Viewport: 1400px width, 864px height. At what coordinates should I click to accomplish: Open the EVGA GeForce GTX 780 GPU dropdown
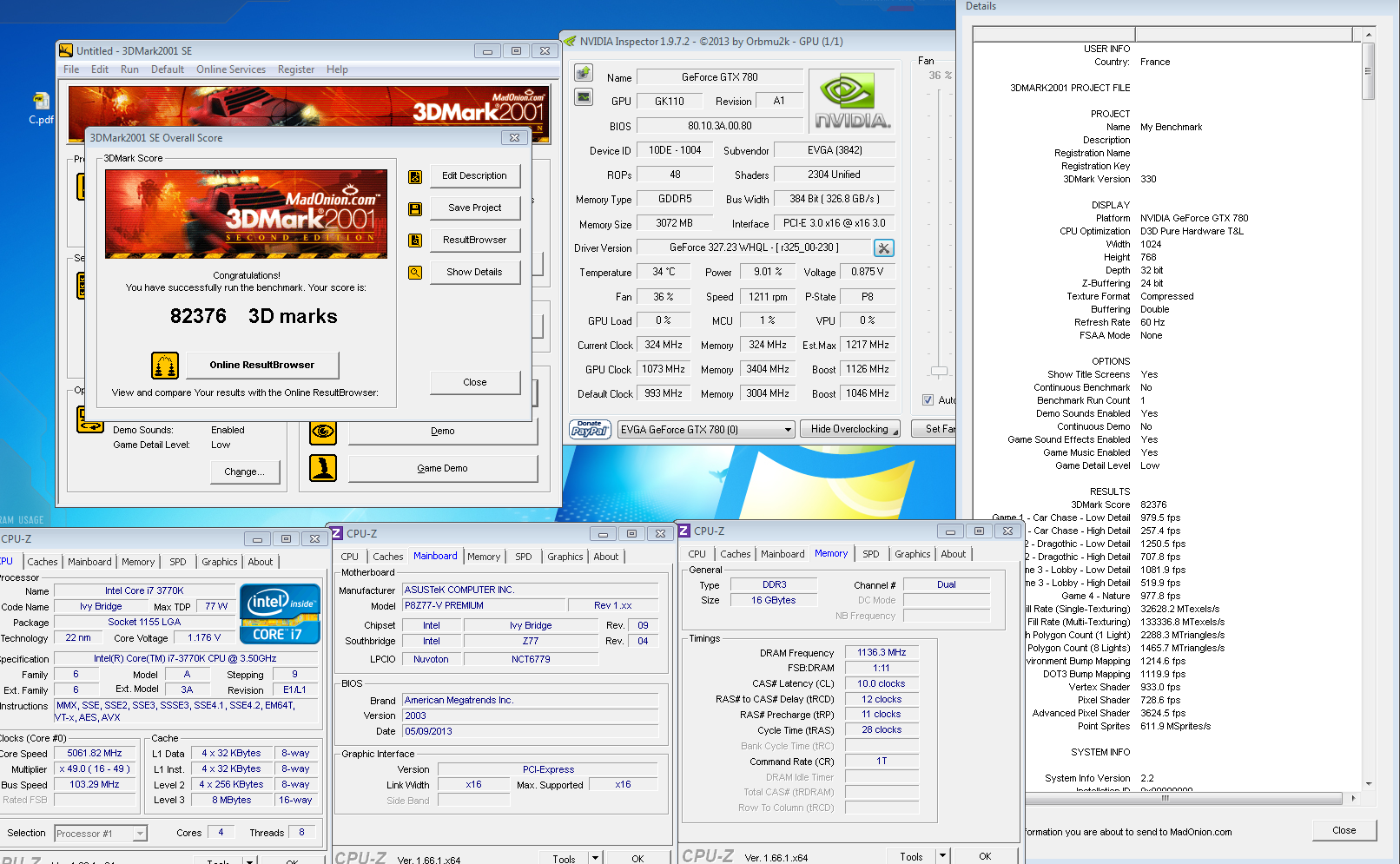(x=706, y=430)
